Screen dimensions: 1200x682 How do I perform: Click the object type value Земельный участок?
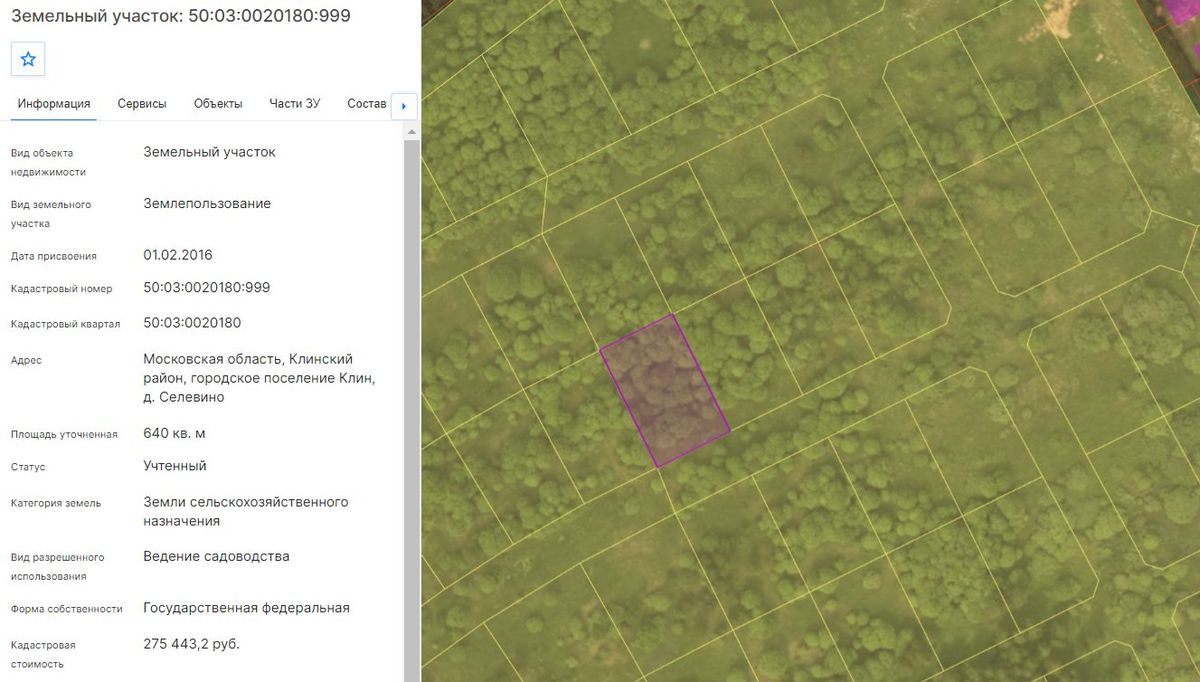click(x=210, y=152)
